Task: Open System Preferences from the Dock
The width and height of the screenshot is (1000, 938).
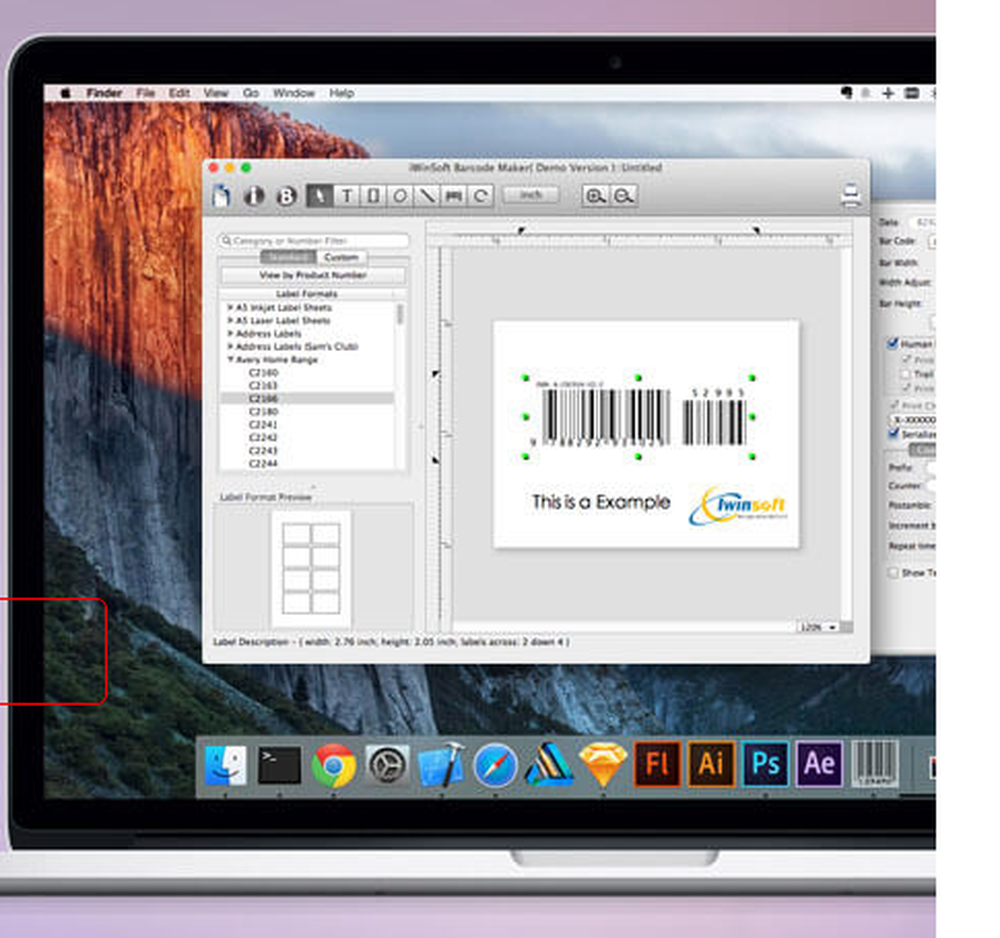Action: pos(387,763)
